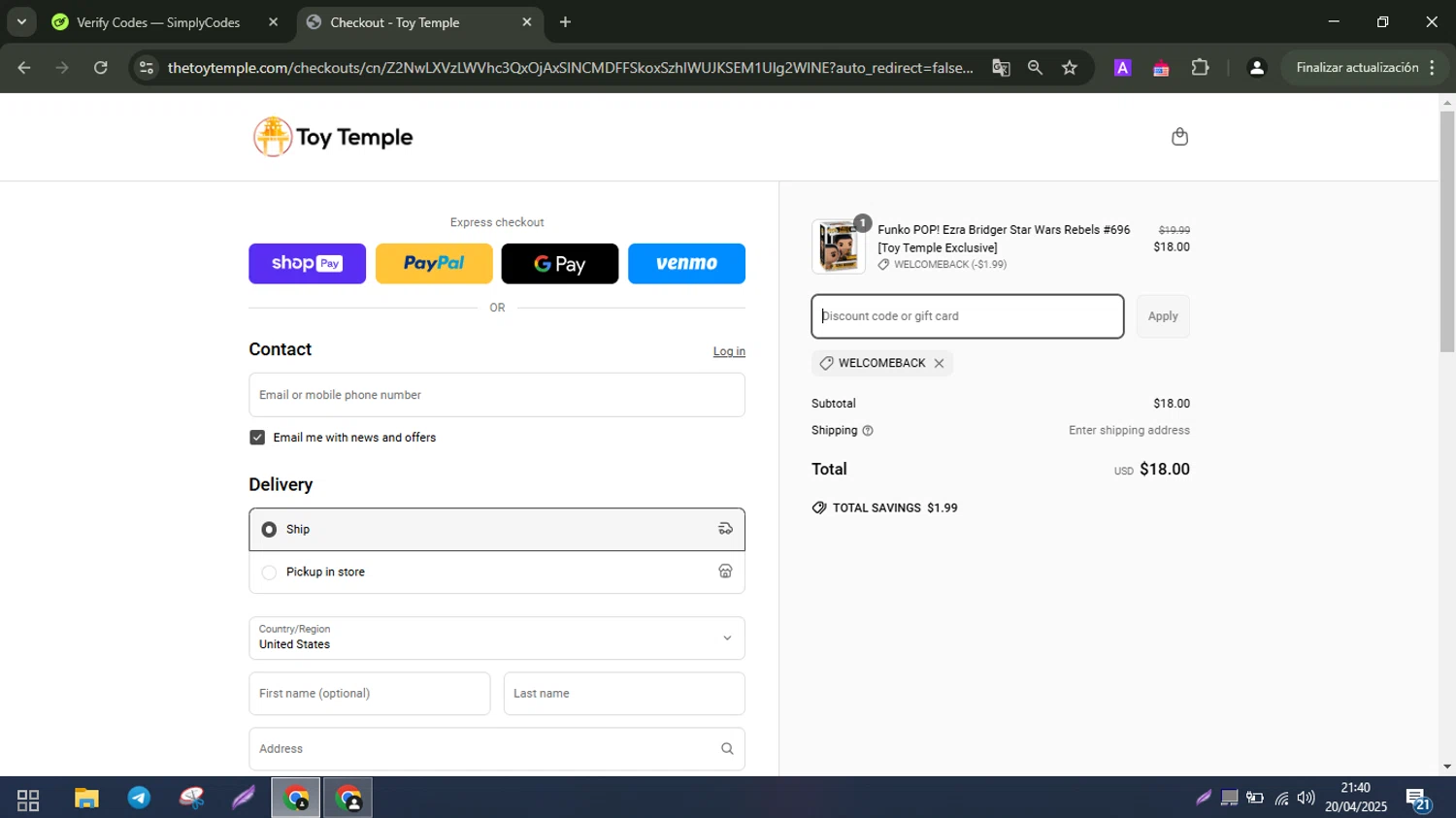Open Telegram from the taskbar
This screenshot has width=1456, height=818.
[139, 800]
